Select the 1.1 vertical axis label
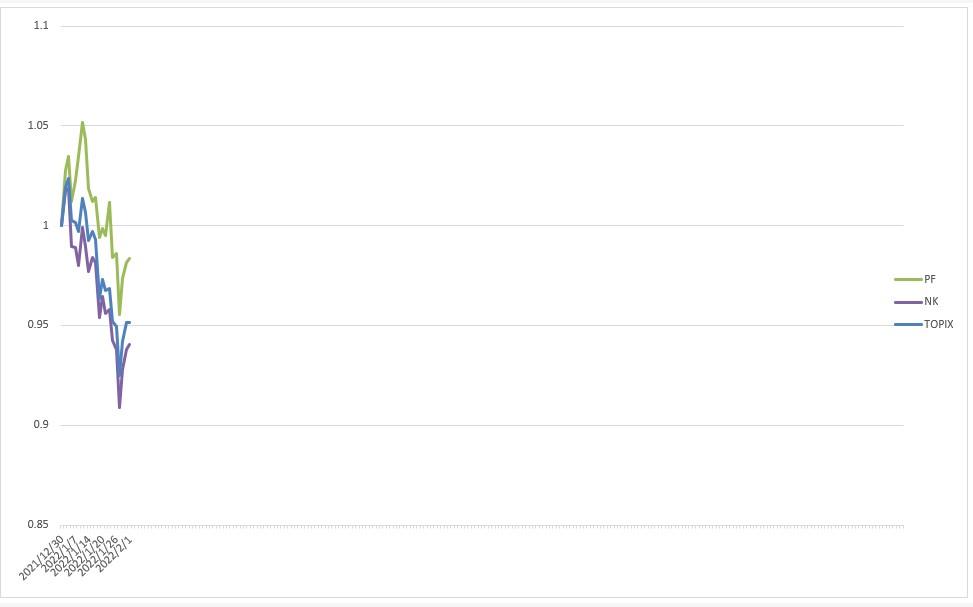Image resolution: width=973 pixels, height=607 pixels. click(41, 25)
